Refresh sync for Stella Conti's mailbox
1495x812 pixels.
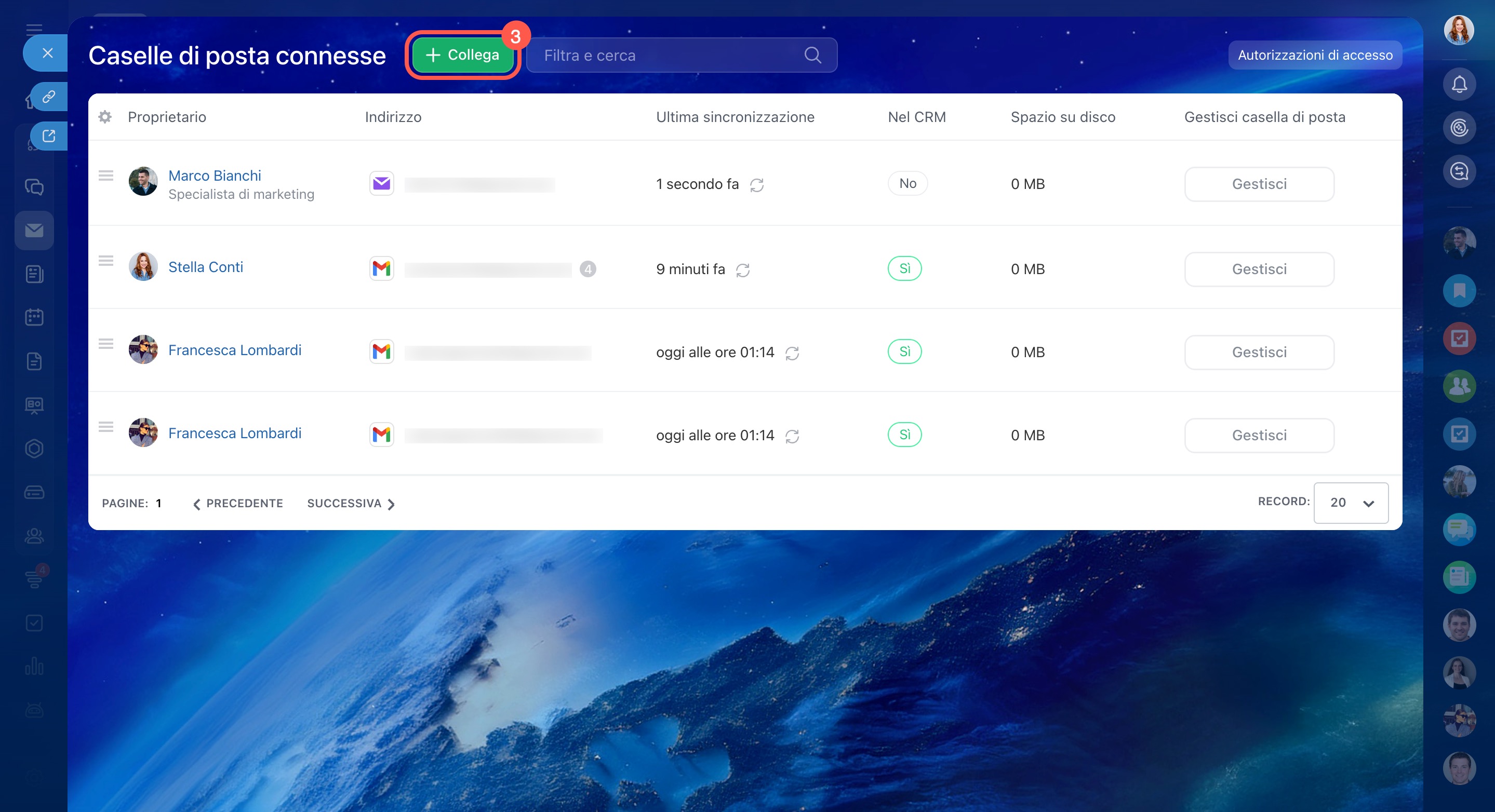742,270
